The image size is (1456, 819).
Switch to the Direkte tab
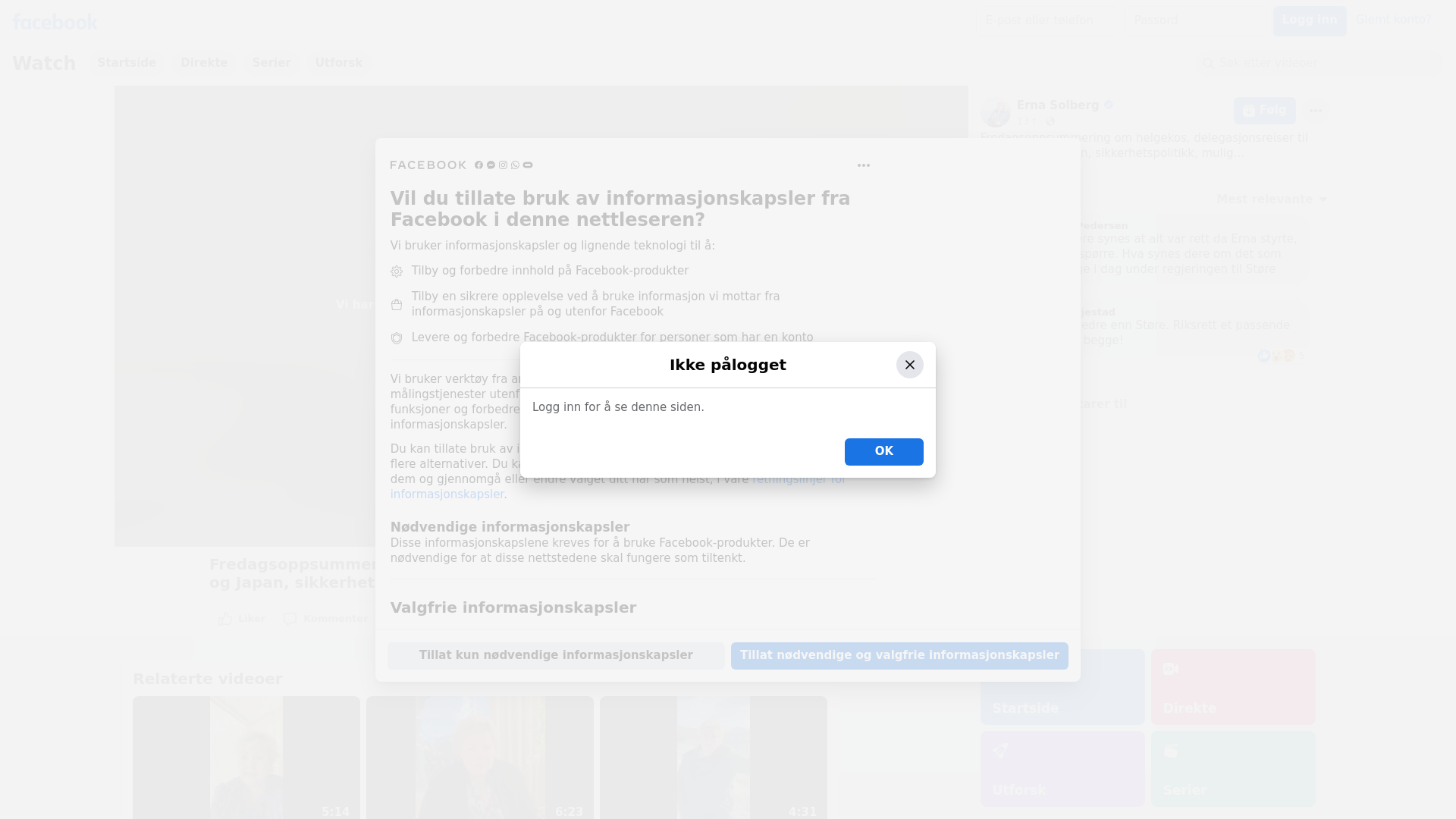[x=204, y=63]
